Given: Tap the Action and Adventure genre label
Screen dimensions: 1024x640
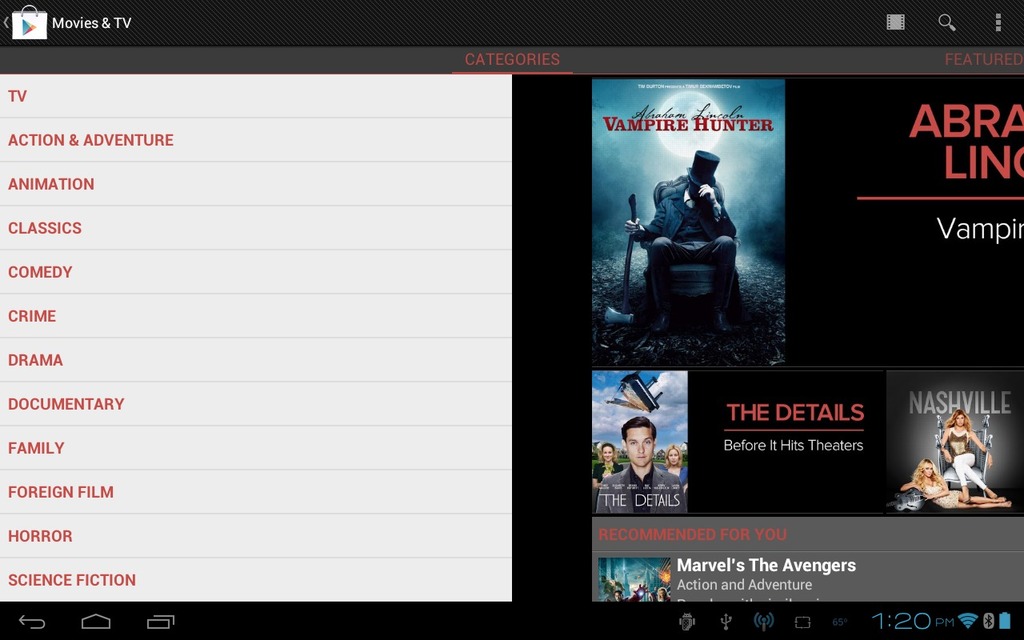Looking at the screenshot, I should coord(744,584).
